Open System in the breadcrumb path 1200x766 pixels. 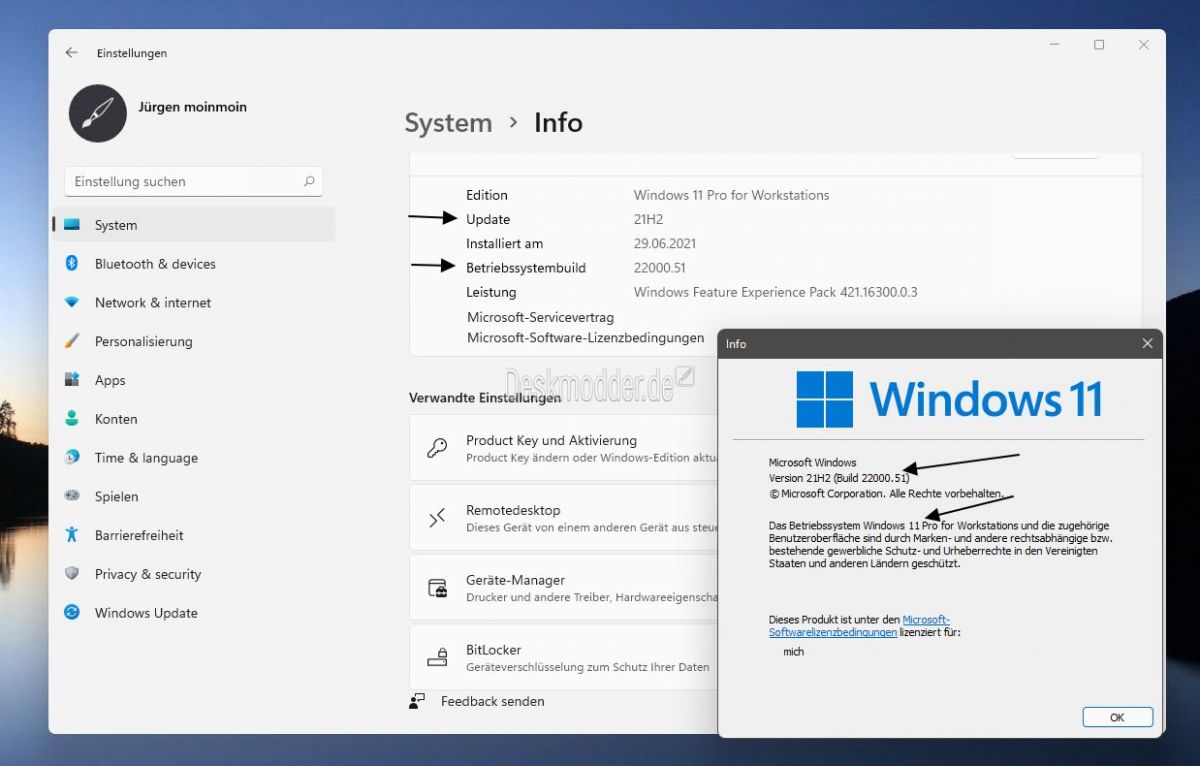pyautogui.click(x=448, y=122)
